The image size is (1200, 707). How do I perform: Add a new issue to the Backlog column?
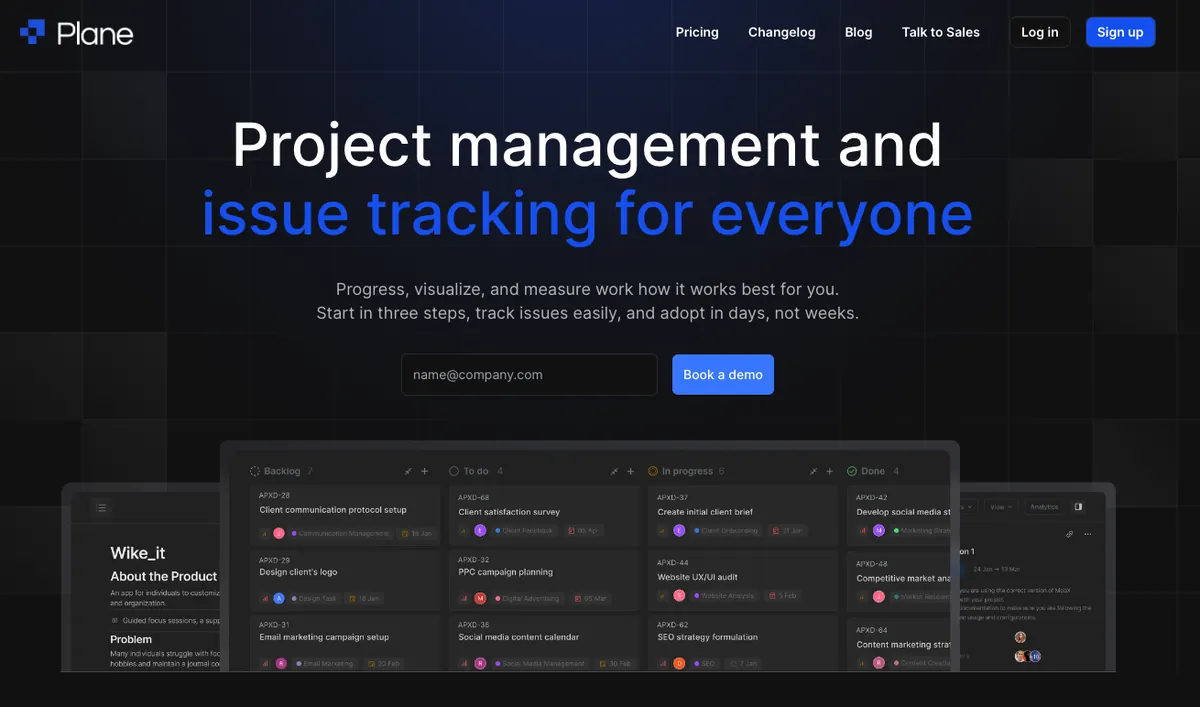[x=424, y=471]
